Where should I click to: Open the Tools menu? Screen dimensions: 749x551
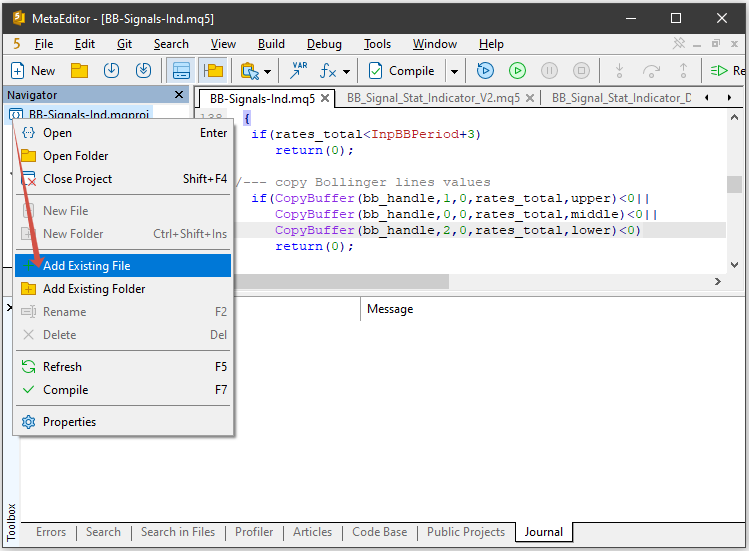(377, 44)
